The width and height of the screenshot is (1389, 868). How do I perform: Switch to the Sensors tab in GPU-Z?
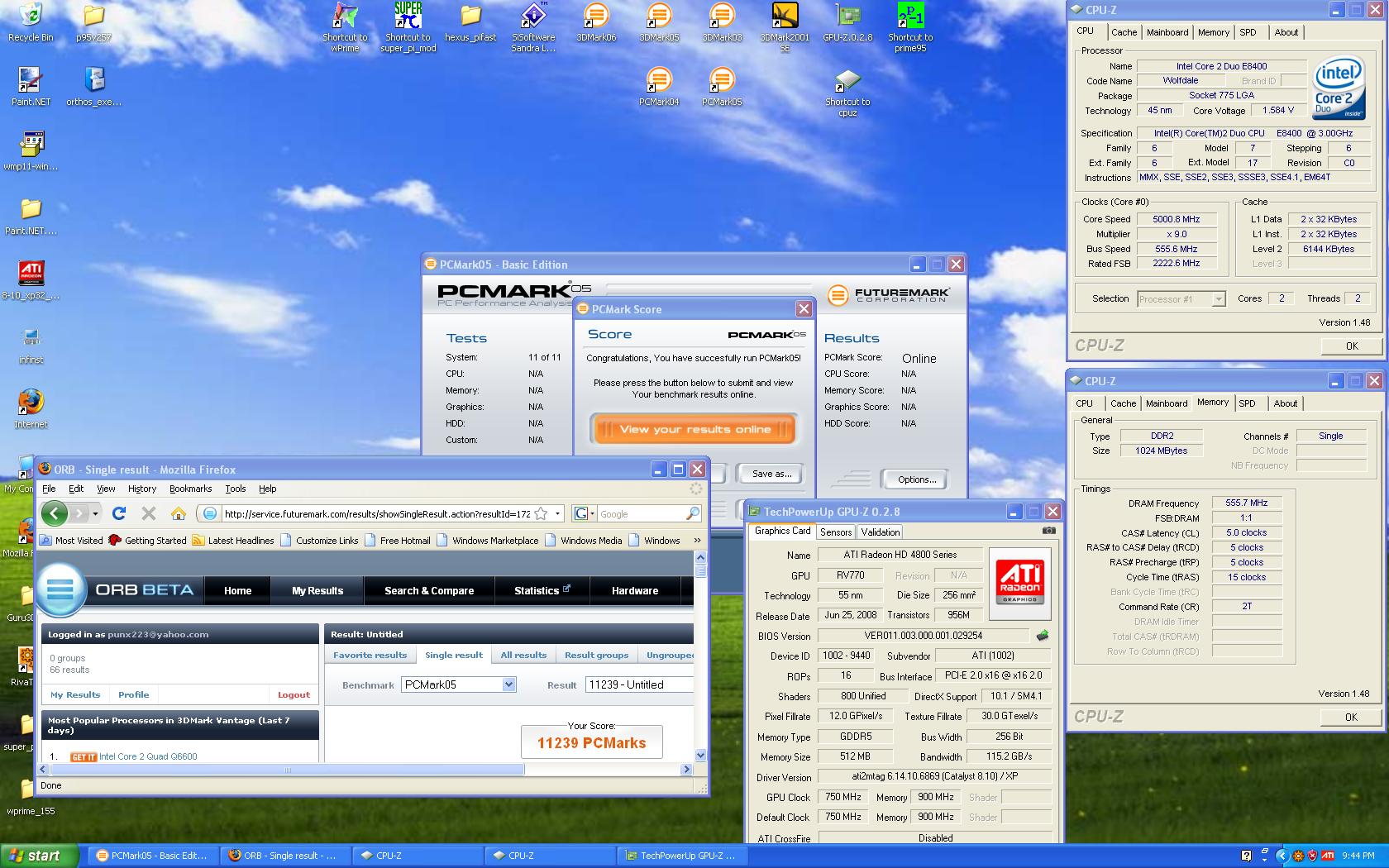click(x=836, y=532)
